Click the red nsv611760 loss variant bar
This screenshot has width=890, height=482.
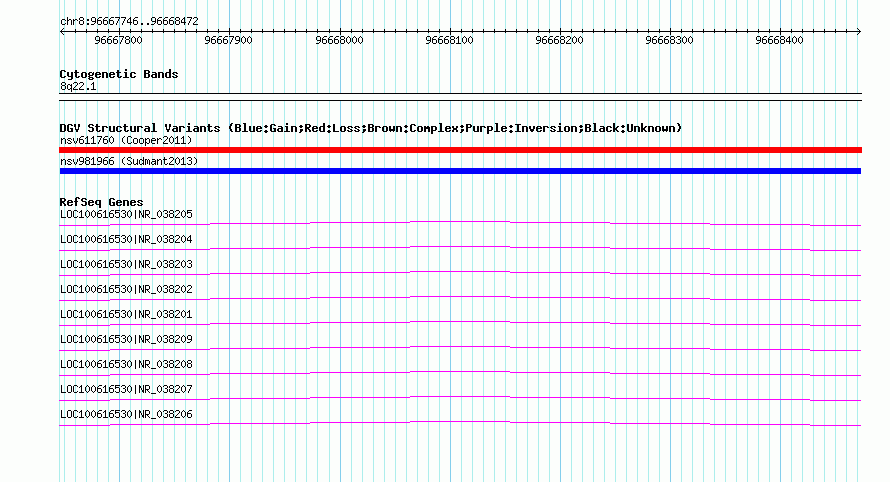(460, 150)
